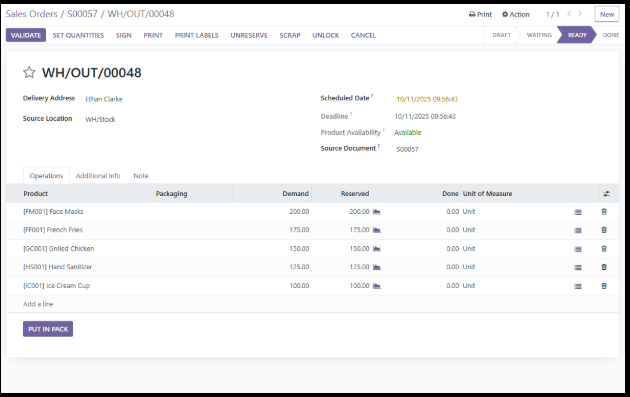Click Print Labels
The width and height of the screenshot is (630, 397).
(x=196, y=35)
